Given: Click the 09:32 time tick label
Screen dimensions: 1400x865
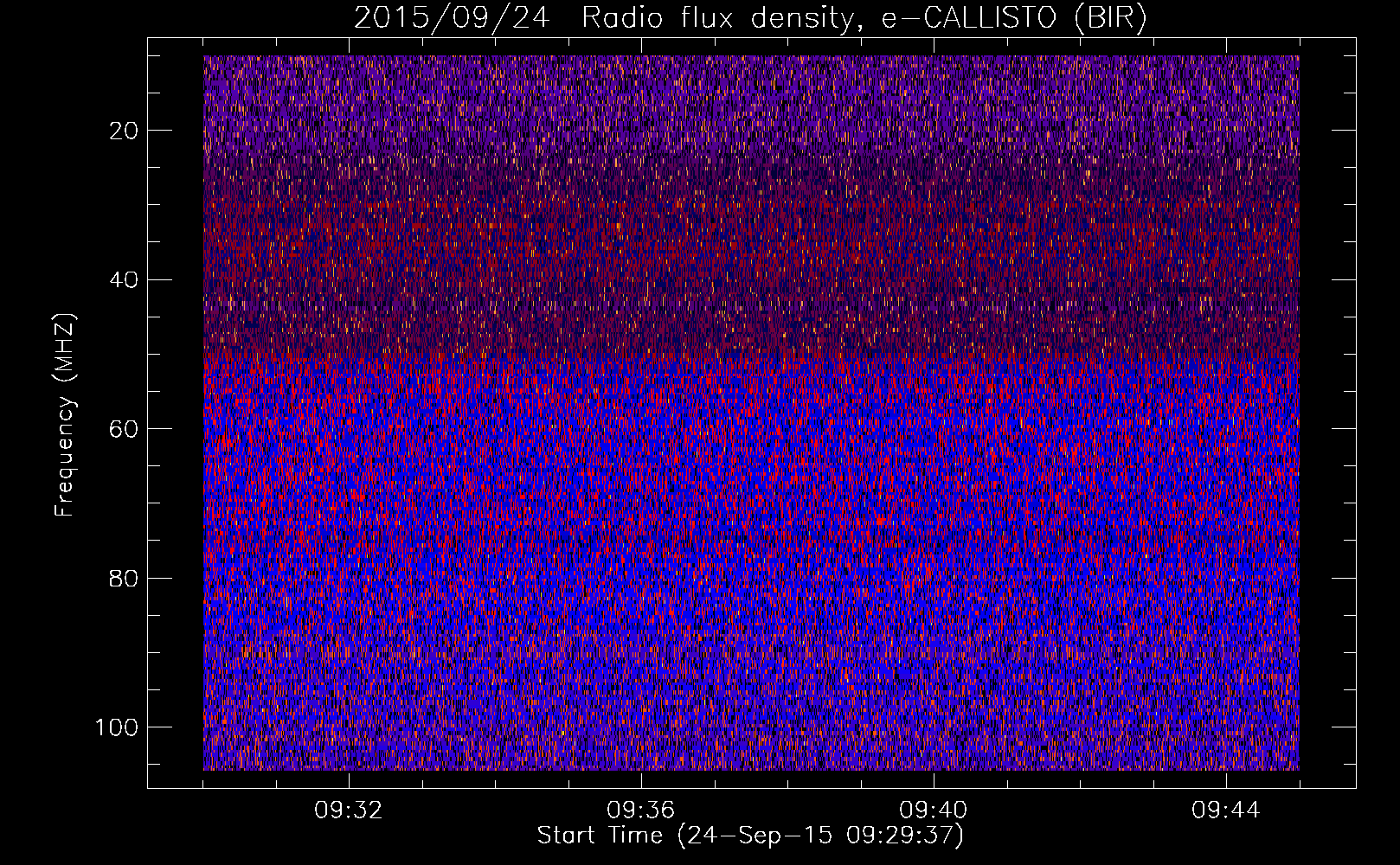Looking at the screenshot, I should click(349, 811).
